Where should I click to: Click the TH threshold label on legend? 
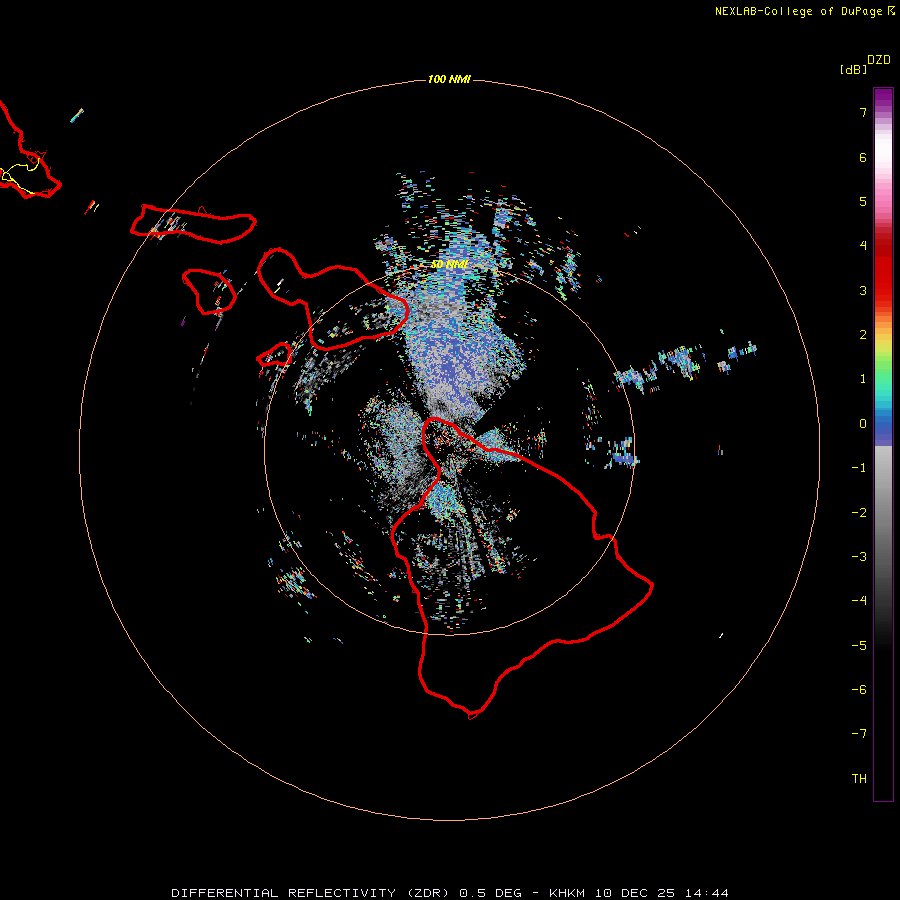(859, 779)
